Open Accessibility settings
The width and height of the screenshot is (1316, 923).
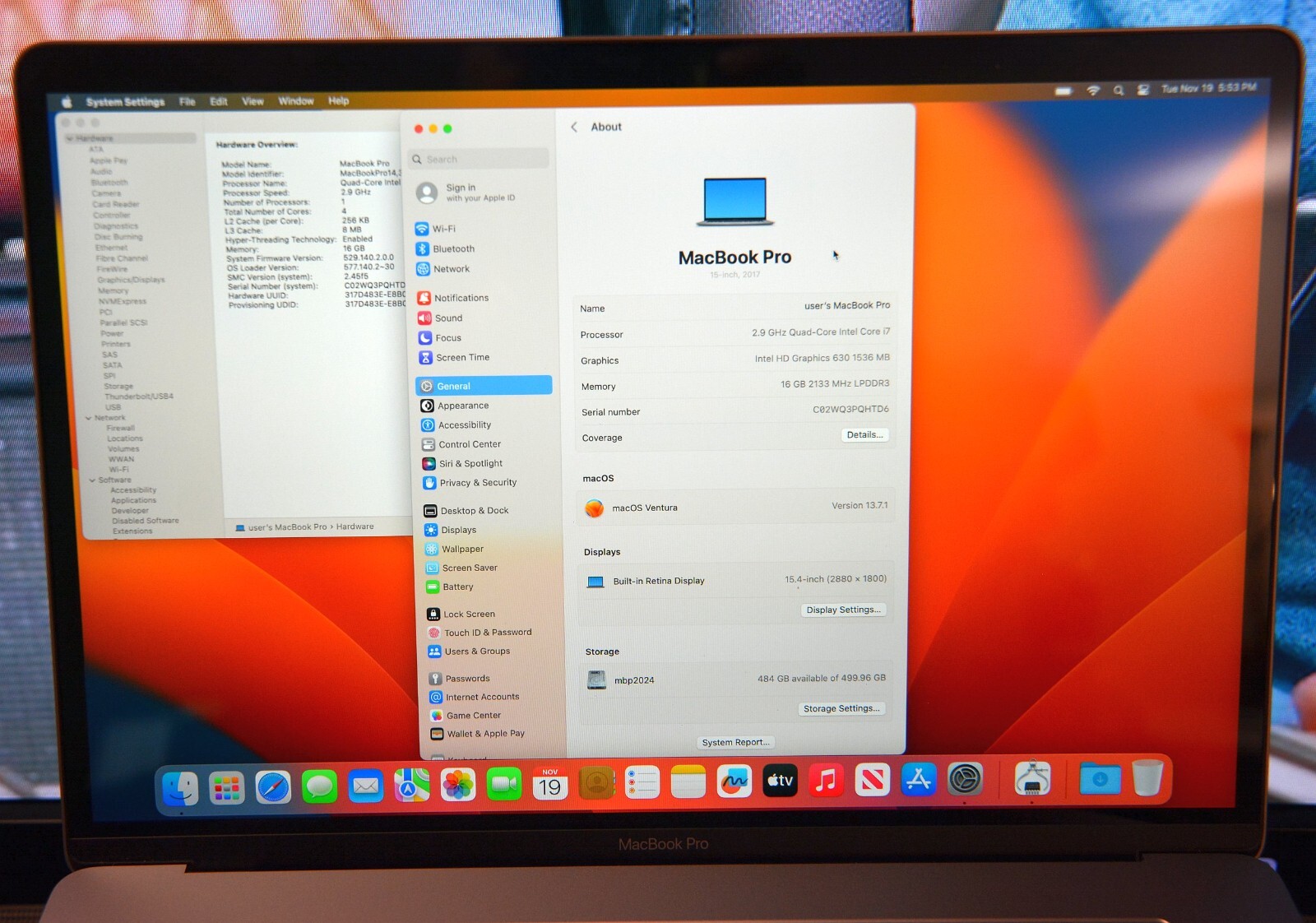click(x=456, y=424)
